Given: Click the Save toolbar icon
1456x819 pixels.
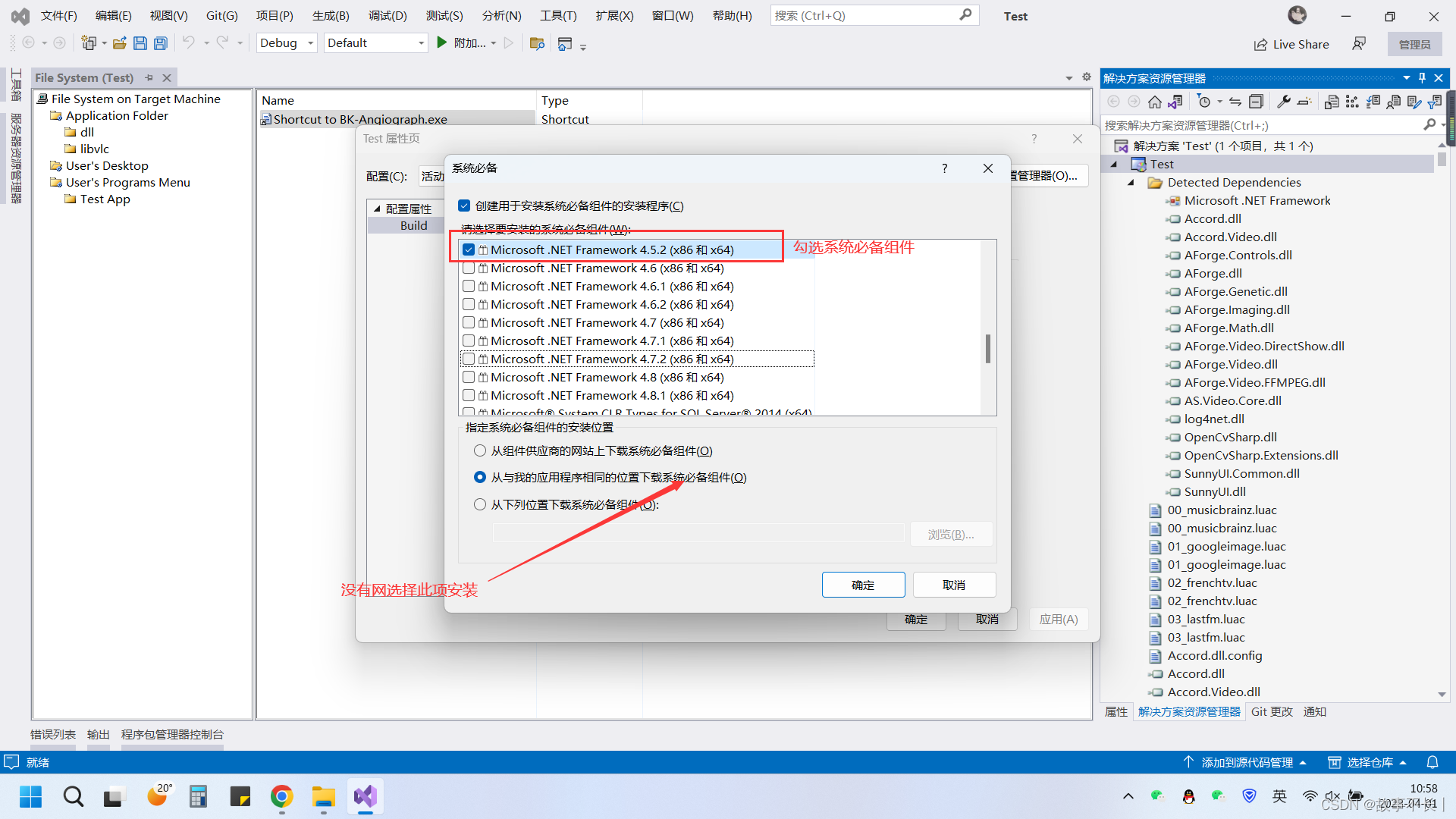Looking at the screenshot, I should point(140,43).
